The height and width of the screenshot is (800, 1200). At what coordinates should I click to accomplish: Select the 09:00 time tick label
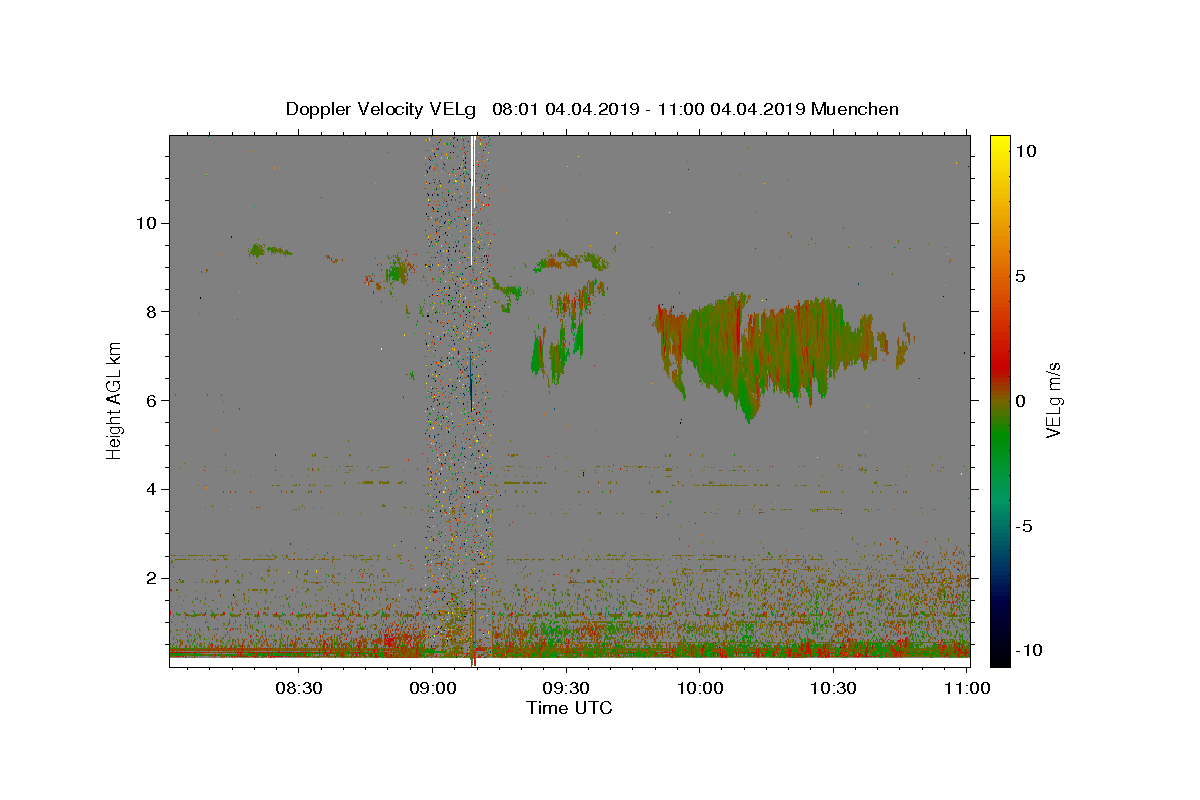pos(432,688)
